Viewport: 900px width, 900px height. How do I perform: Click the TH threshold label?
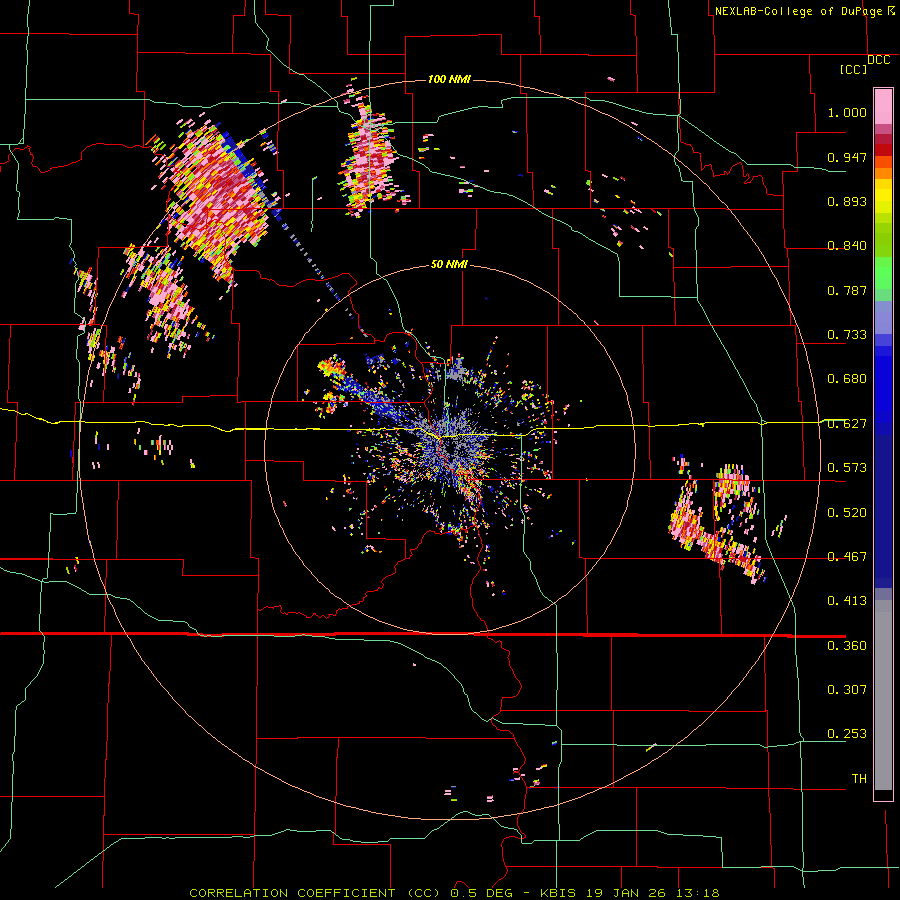859,779
